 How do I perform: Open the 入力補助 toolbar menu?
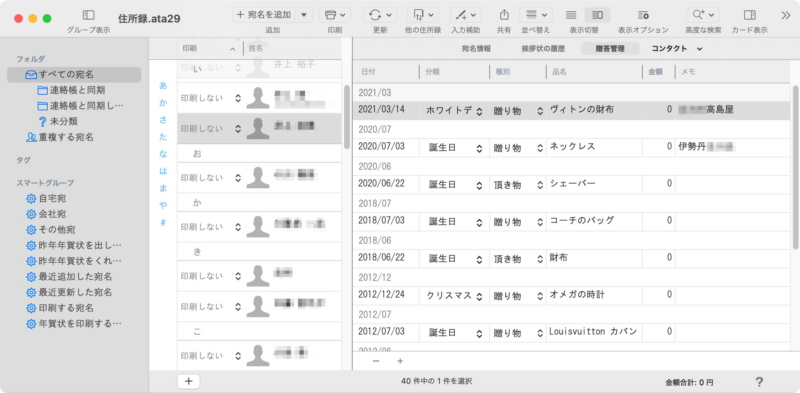coord(465,15)
